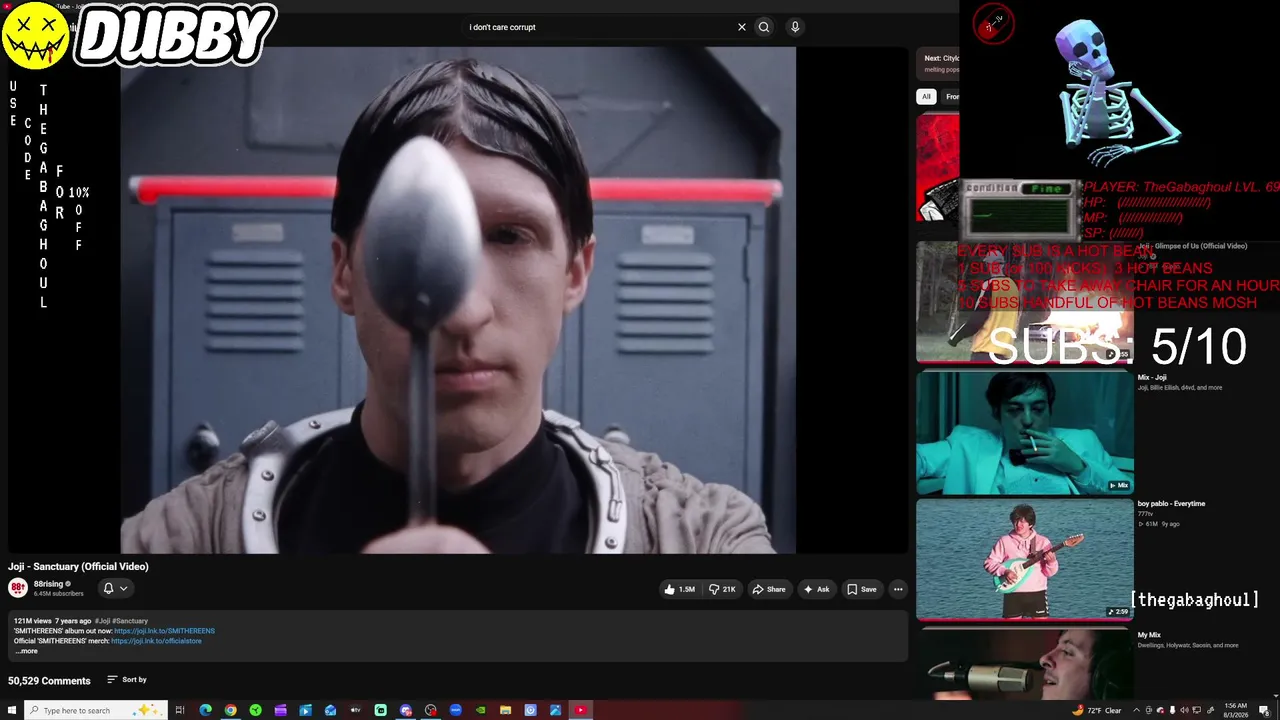Open the 'boy pablo - Everytime' thumbnail
The height and width of the screenshot is (720, 1280).
1025,558
